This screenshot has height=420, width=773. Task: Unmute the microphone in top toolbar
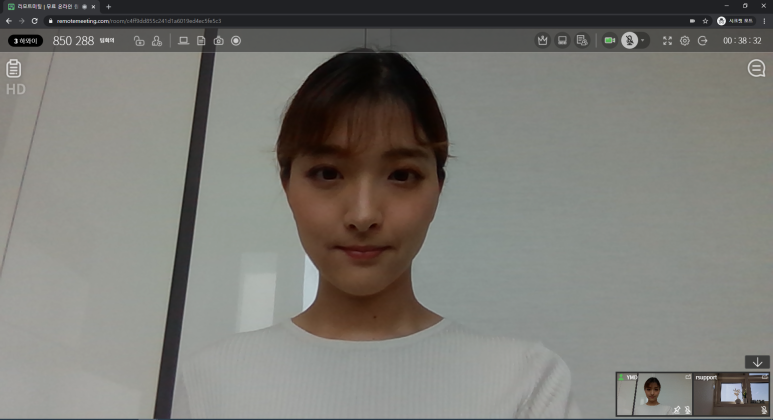630,40
